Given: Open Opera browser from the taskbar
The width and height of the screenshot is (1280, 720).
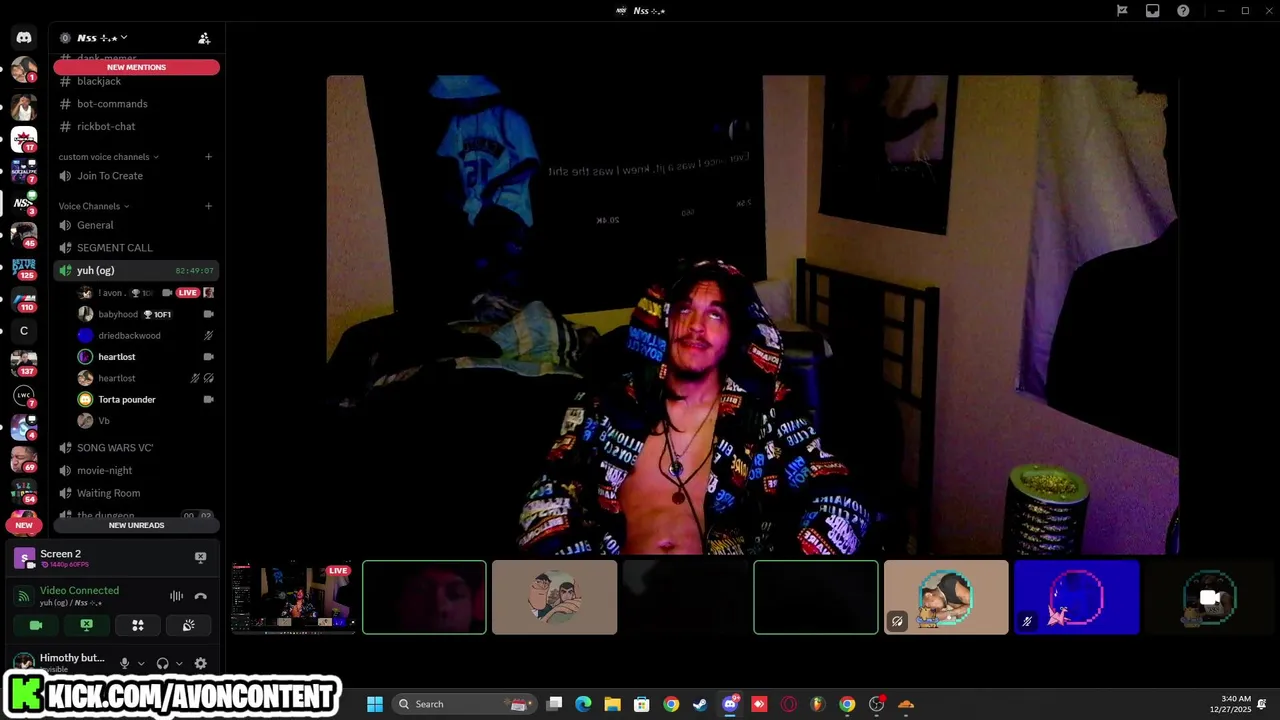Looking at the screenshot, I should [x=788, y=704].
